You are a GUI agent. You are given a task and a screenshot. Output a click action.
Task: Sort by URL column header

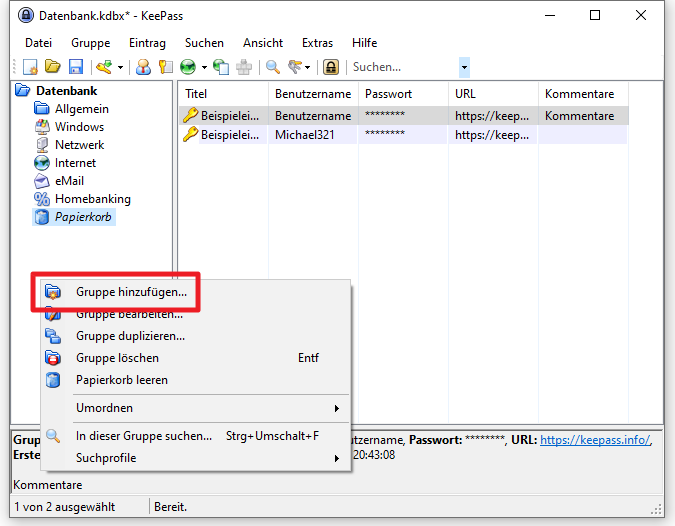(x=493, y=94)
